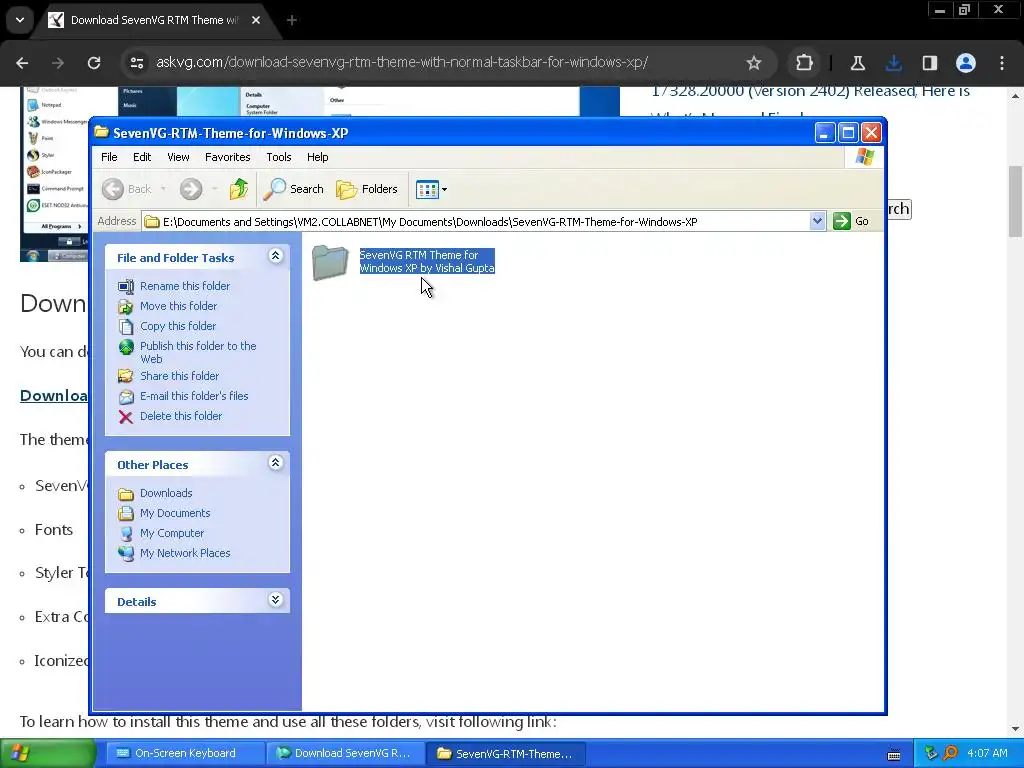Open Search in the Explorer toolbar
The width and height of the screenshot is (1024, 768).
tap(293, 189)
